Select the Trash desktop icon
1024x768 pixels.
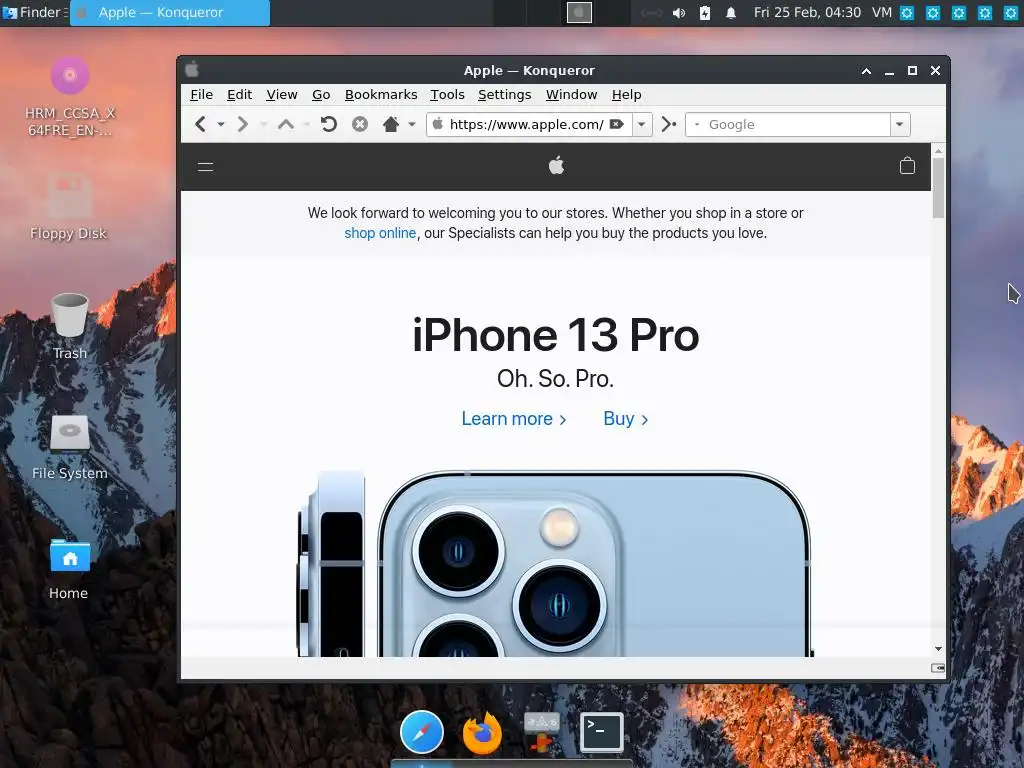tap(69, 327)
